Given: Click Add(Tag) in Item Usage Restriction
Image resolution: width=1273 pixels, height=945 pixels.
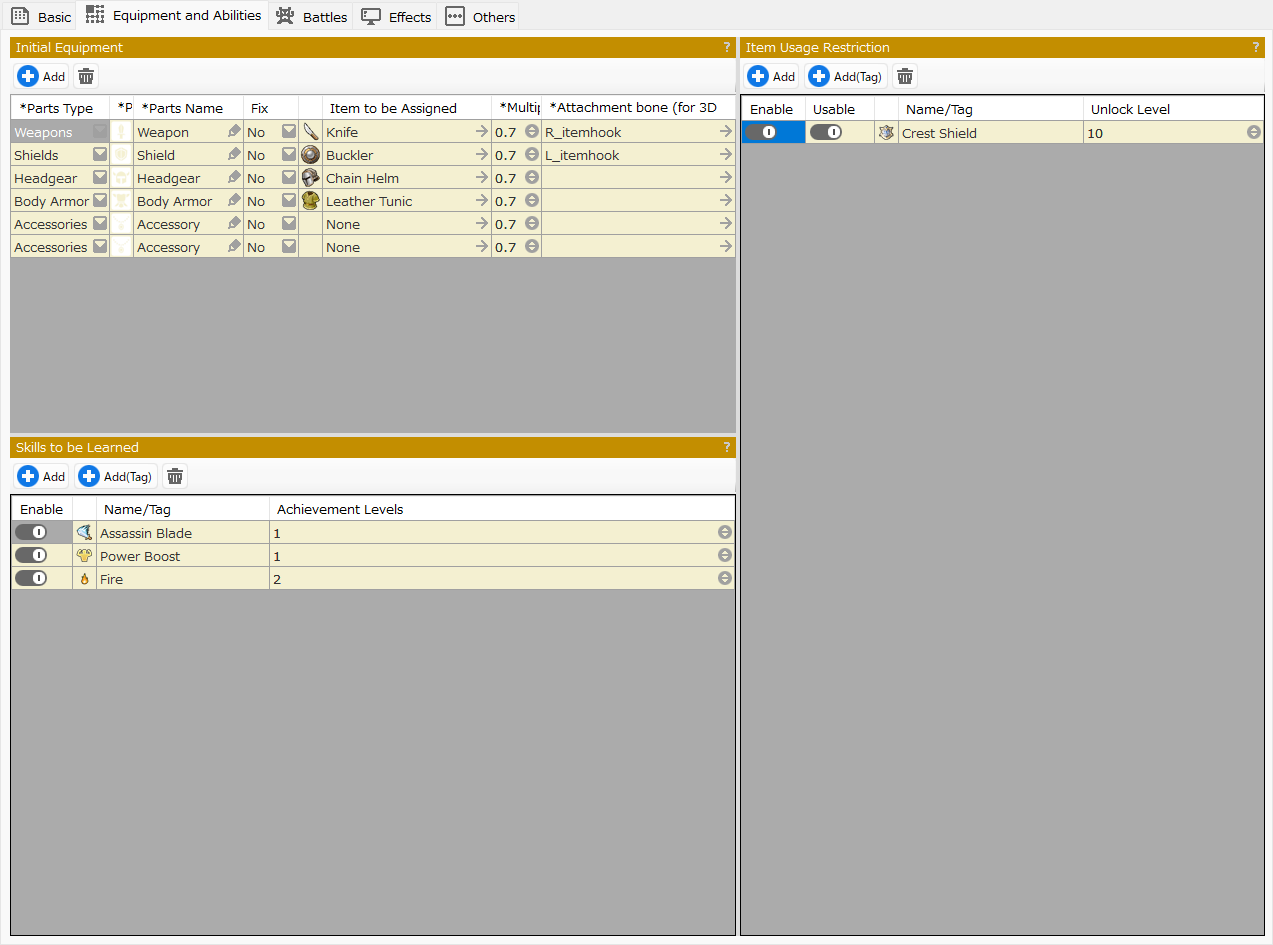Looking at the screenshot, I should coord(846,77).
